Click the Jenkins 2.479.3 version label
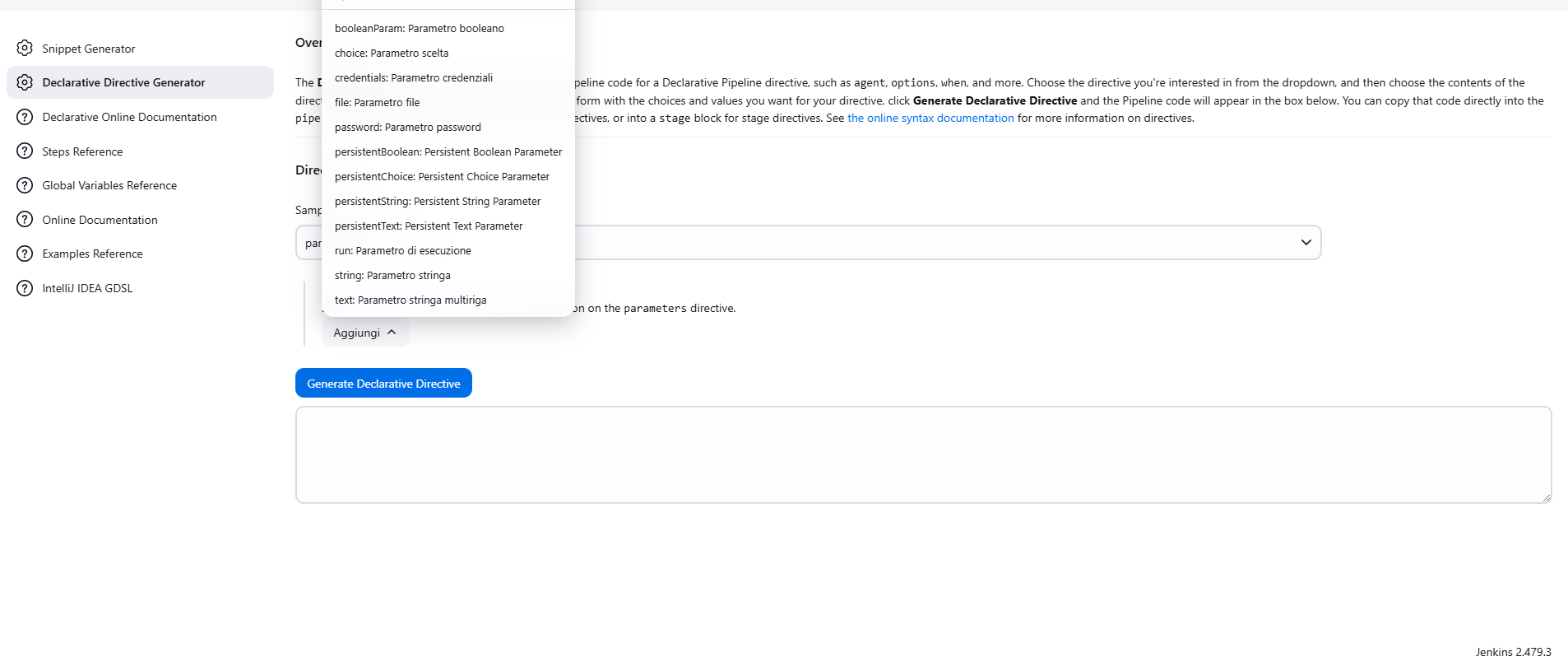 click(x=1512, y=652)
